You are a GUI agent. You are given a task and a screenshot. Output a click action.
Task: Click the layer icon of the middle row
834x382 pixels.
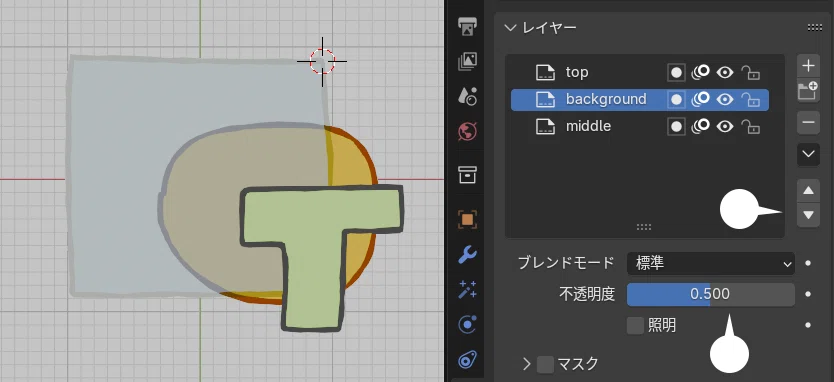(x=545, y=127)
